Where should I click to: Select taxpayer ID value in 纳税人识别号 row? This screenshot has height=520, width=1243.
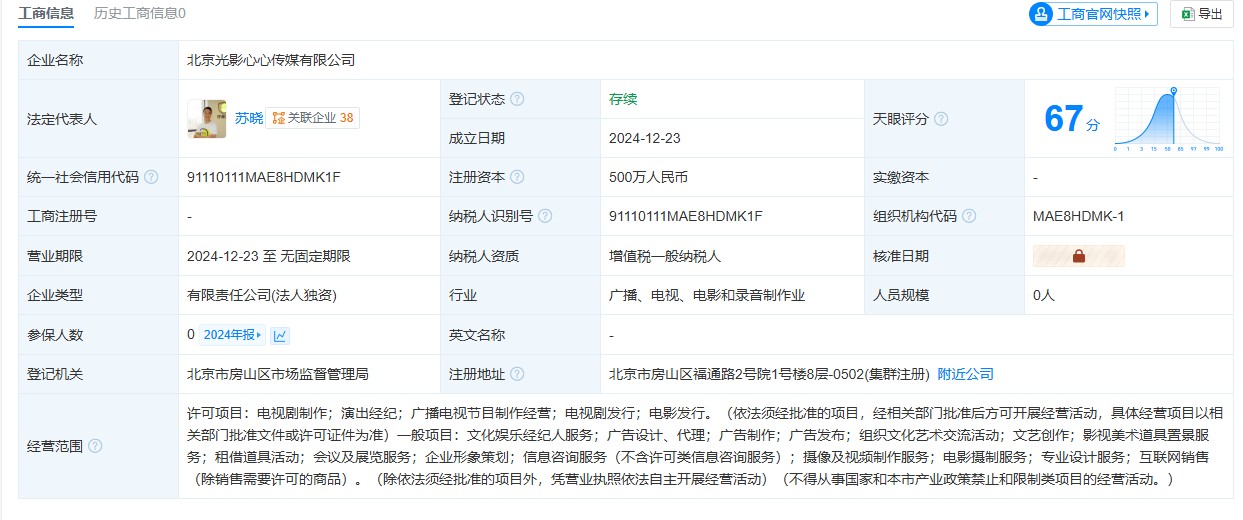686,216
